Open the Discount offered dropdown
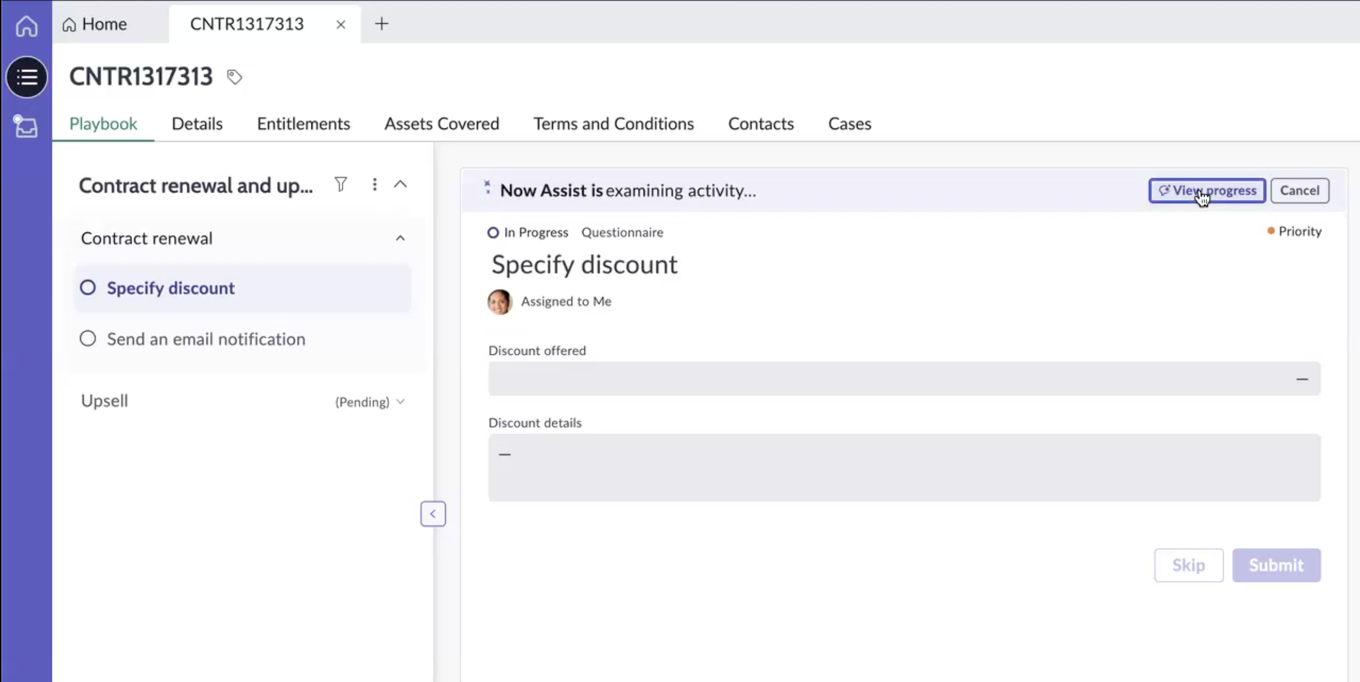Image resolution: width=1360 pixels, height=682 pixels. (x=904, y=379)
